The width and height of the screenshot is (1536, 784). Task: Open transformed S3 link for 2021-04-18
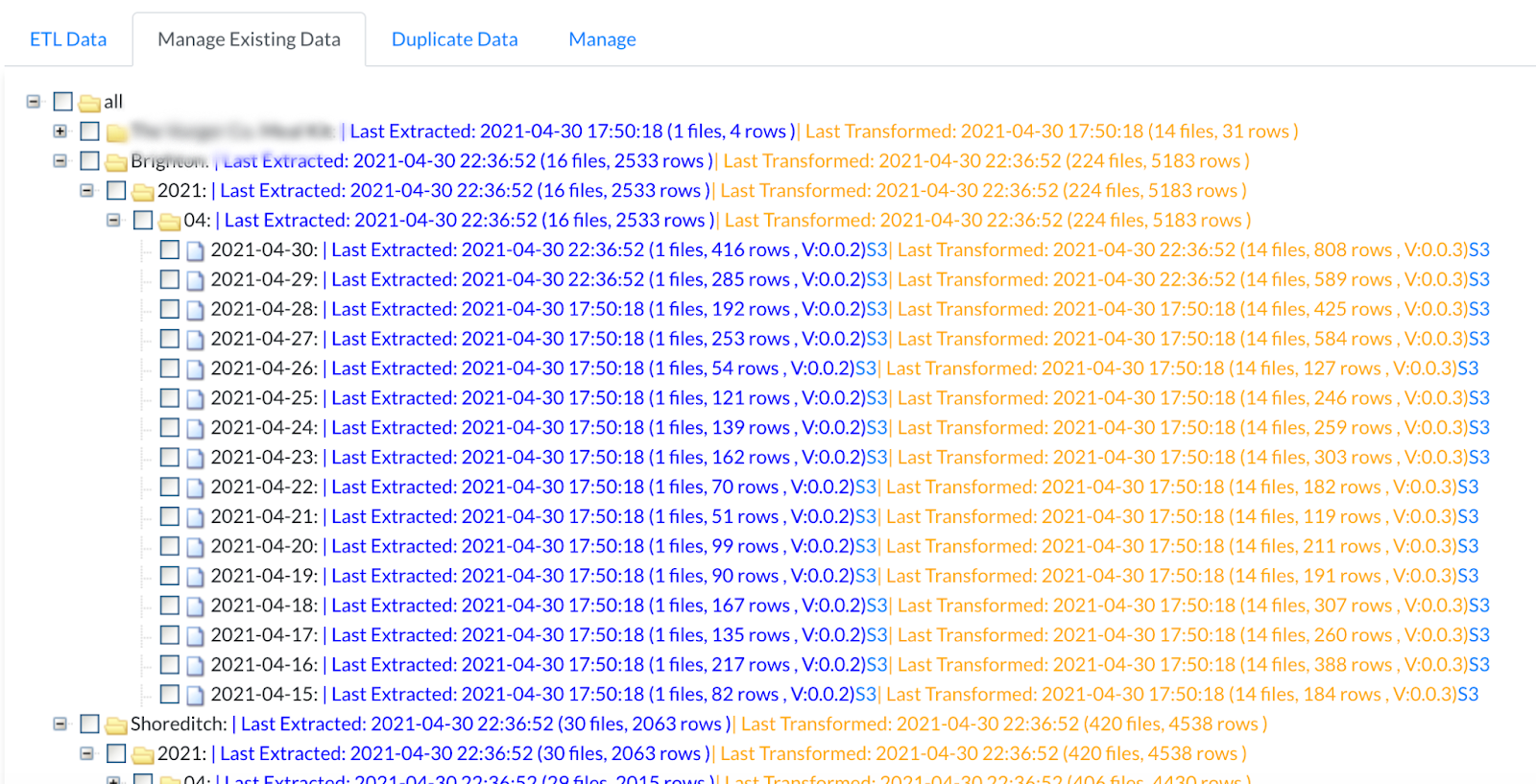pyautogui.click(x=1478, y=606)
